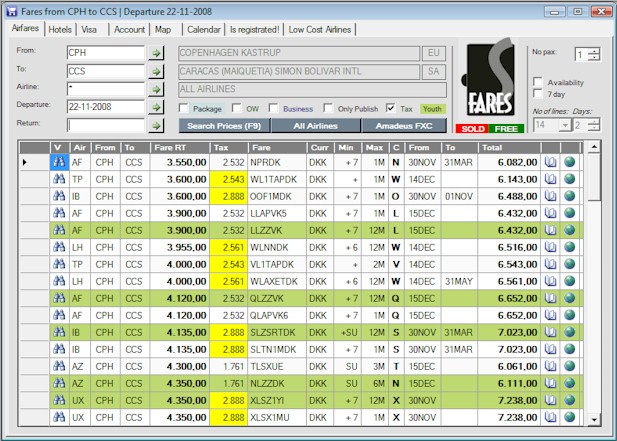Screen dimensions: 617x441
Task: Enable the Business checkbox
Action: pyautogui.click(x=273, y=108)
